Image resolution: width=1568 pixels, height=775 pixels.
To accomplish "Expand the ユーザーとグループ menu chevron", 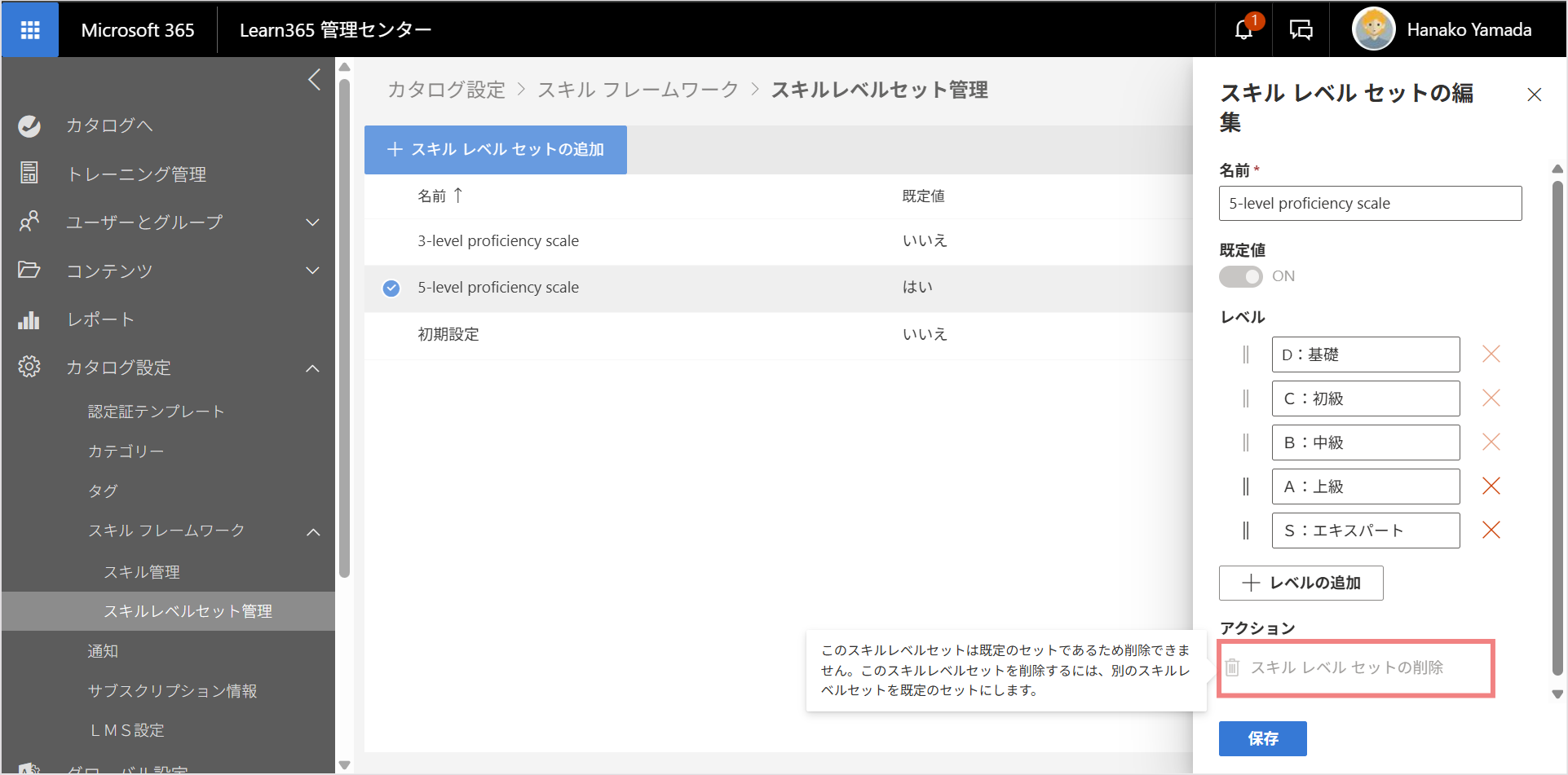I will [312, 222].
